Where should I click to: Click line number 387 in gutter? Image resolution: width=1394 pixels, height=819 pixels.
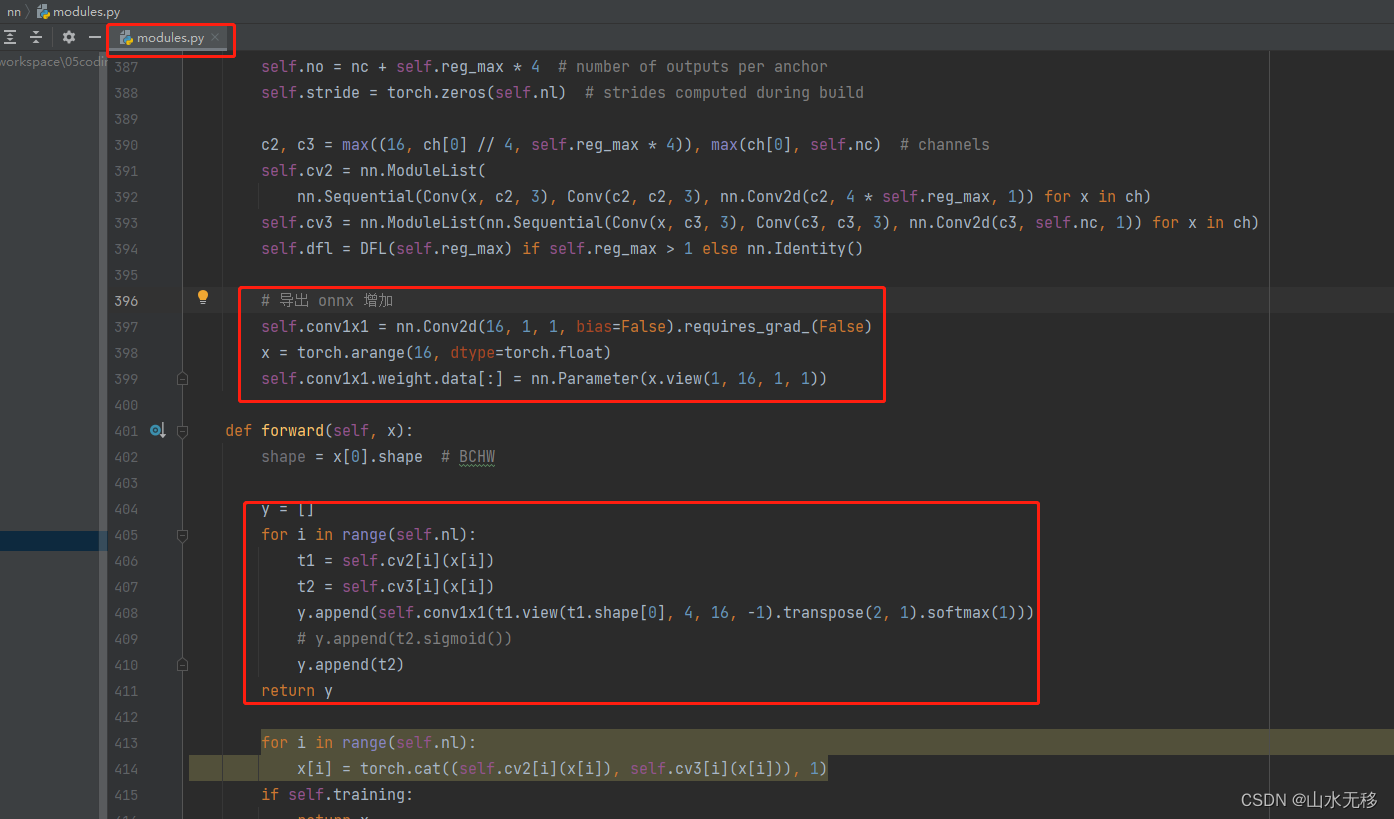tap(126, 67)
